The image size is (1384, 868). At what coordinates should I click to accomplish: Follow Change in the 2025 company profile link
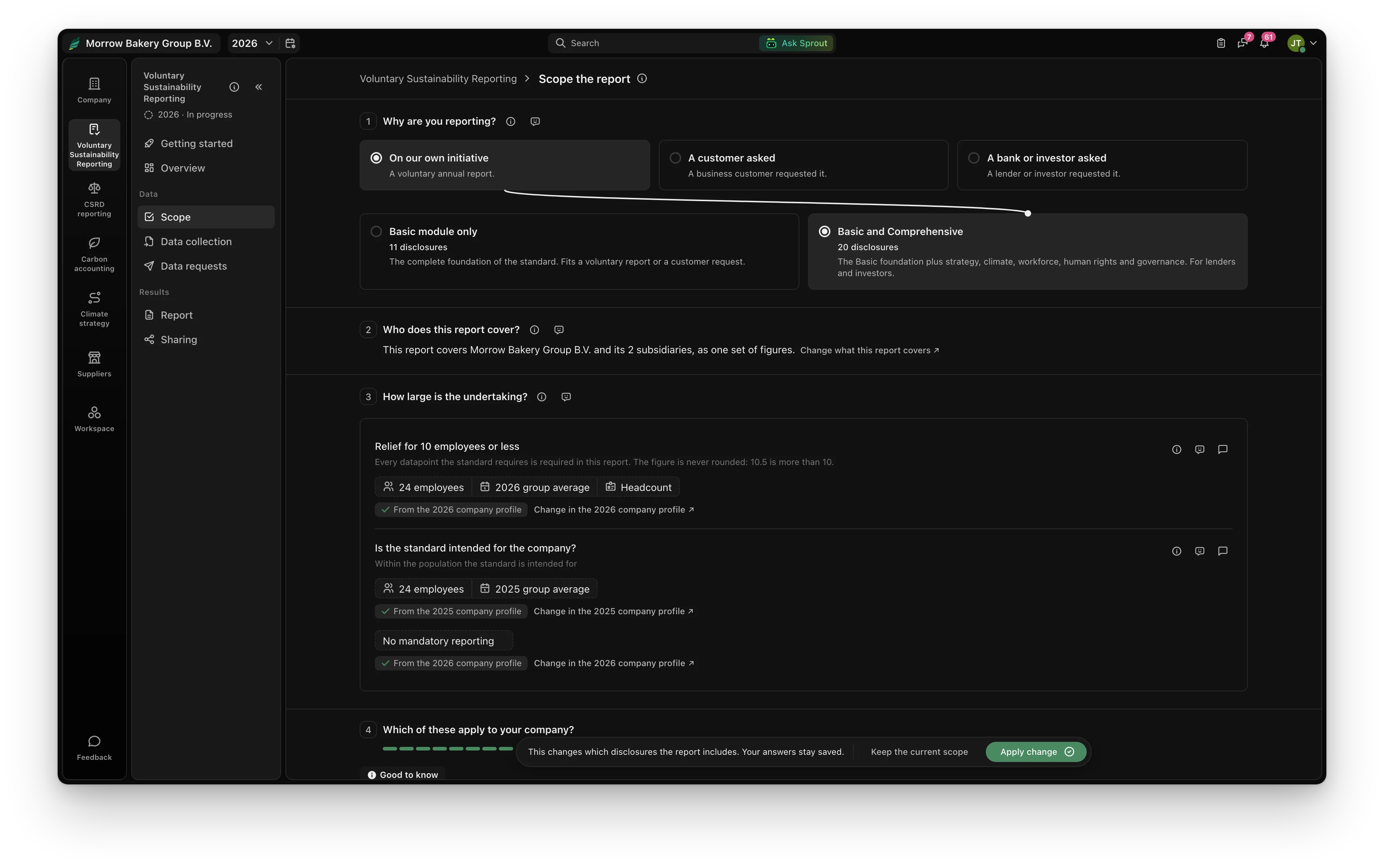(613, 611)
